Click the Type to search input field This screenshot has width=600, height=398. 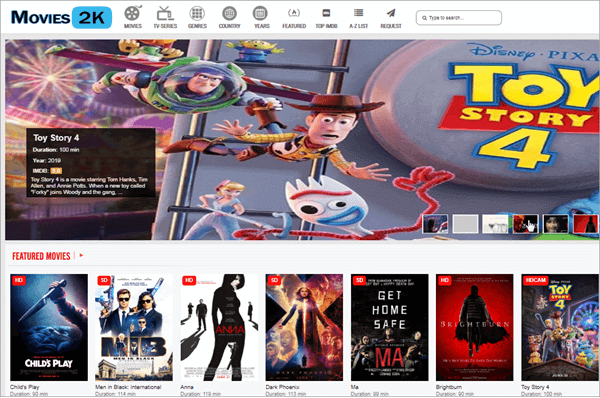(459, 18)
